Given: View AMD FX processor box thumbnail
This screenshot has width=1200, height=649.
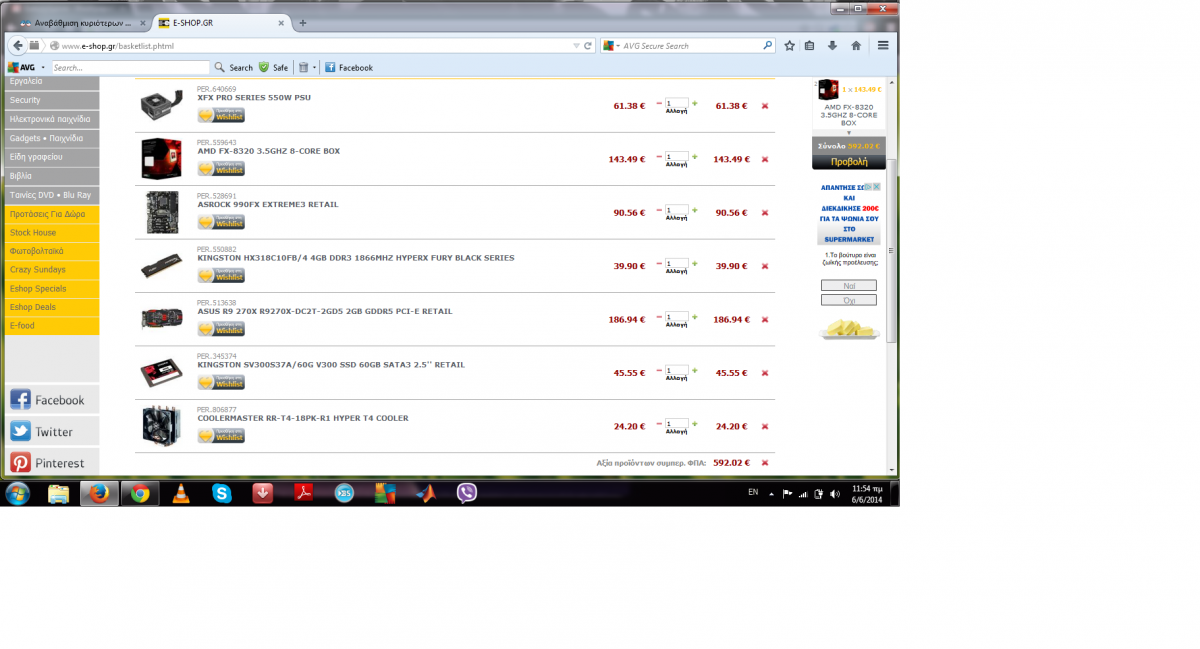Looking at the screenshot, I should click(161, 158).
